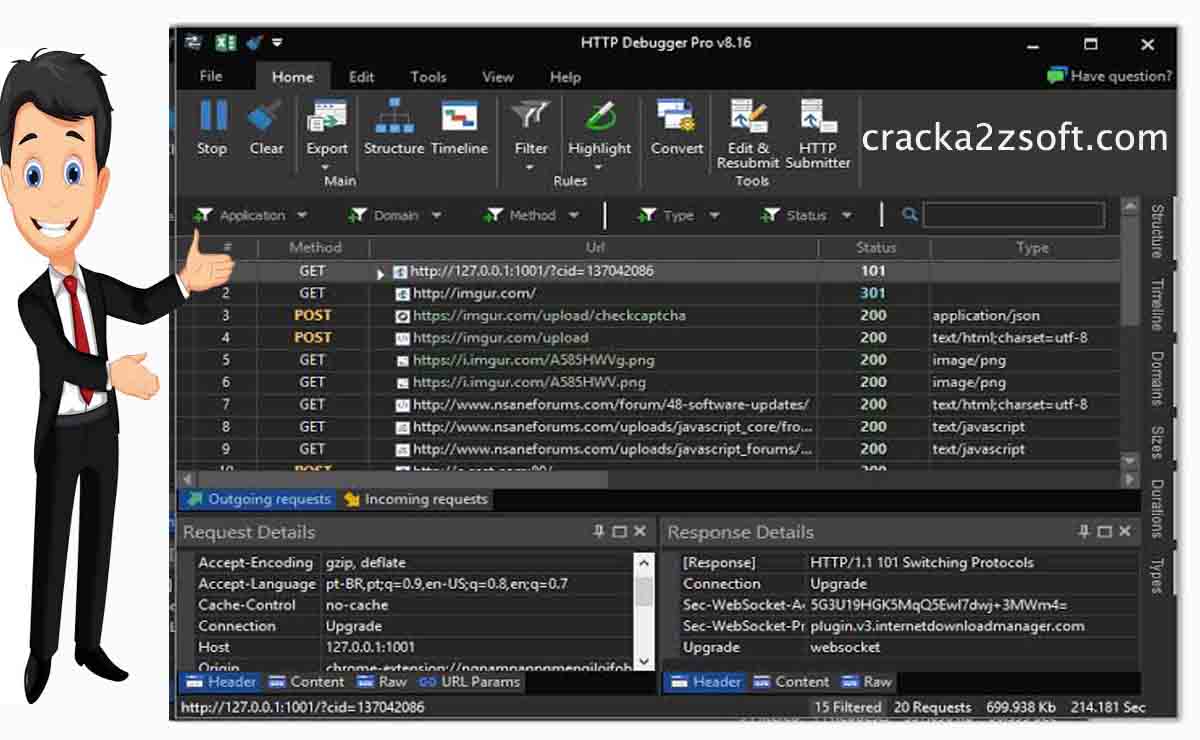Open the URL Params tab
Viewport: 1200px width, 740px height.
469,682
